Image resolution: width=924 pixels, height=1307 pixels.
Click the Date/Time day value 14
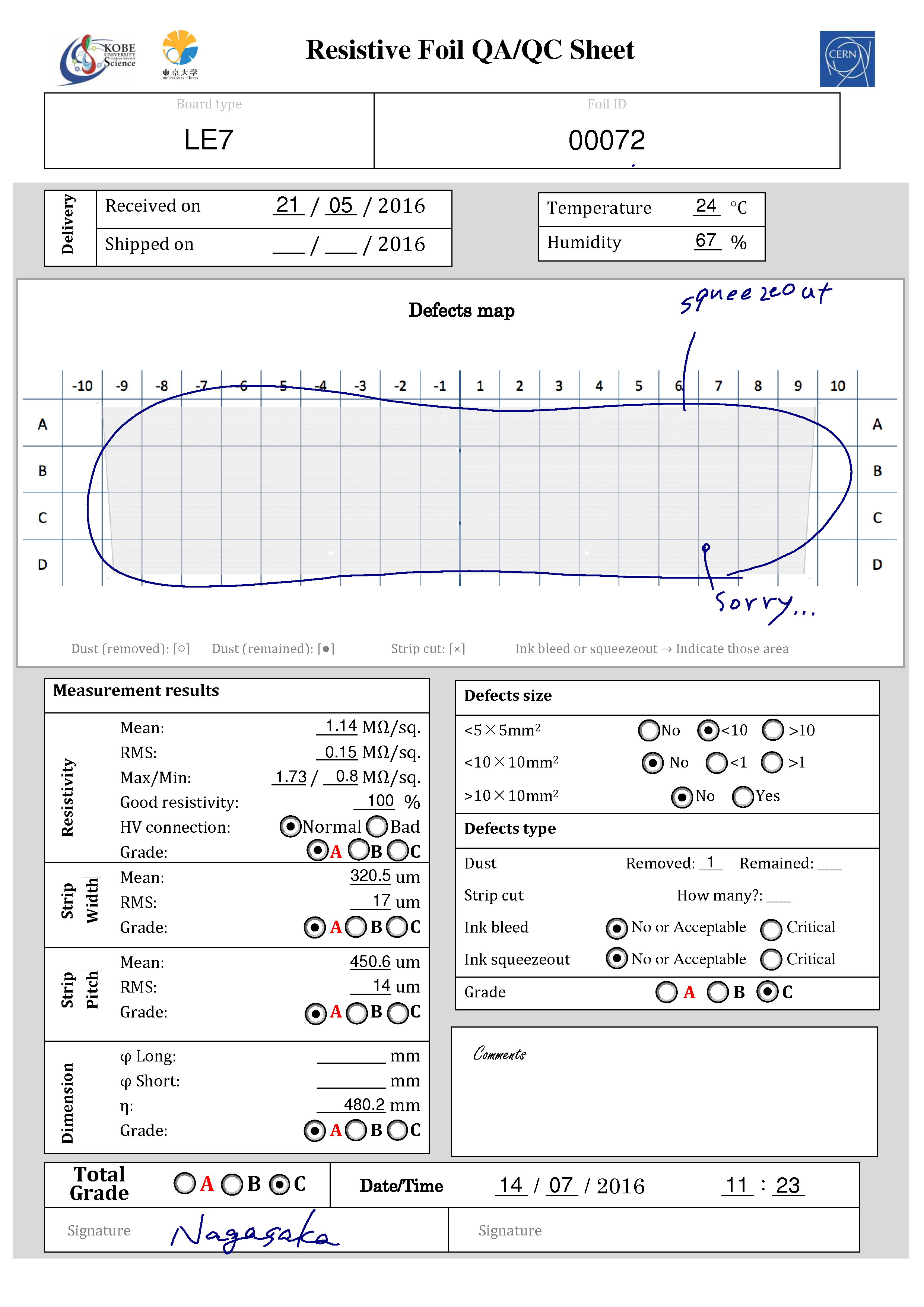[x=511, y=1186]
